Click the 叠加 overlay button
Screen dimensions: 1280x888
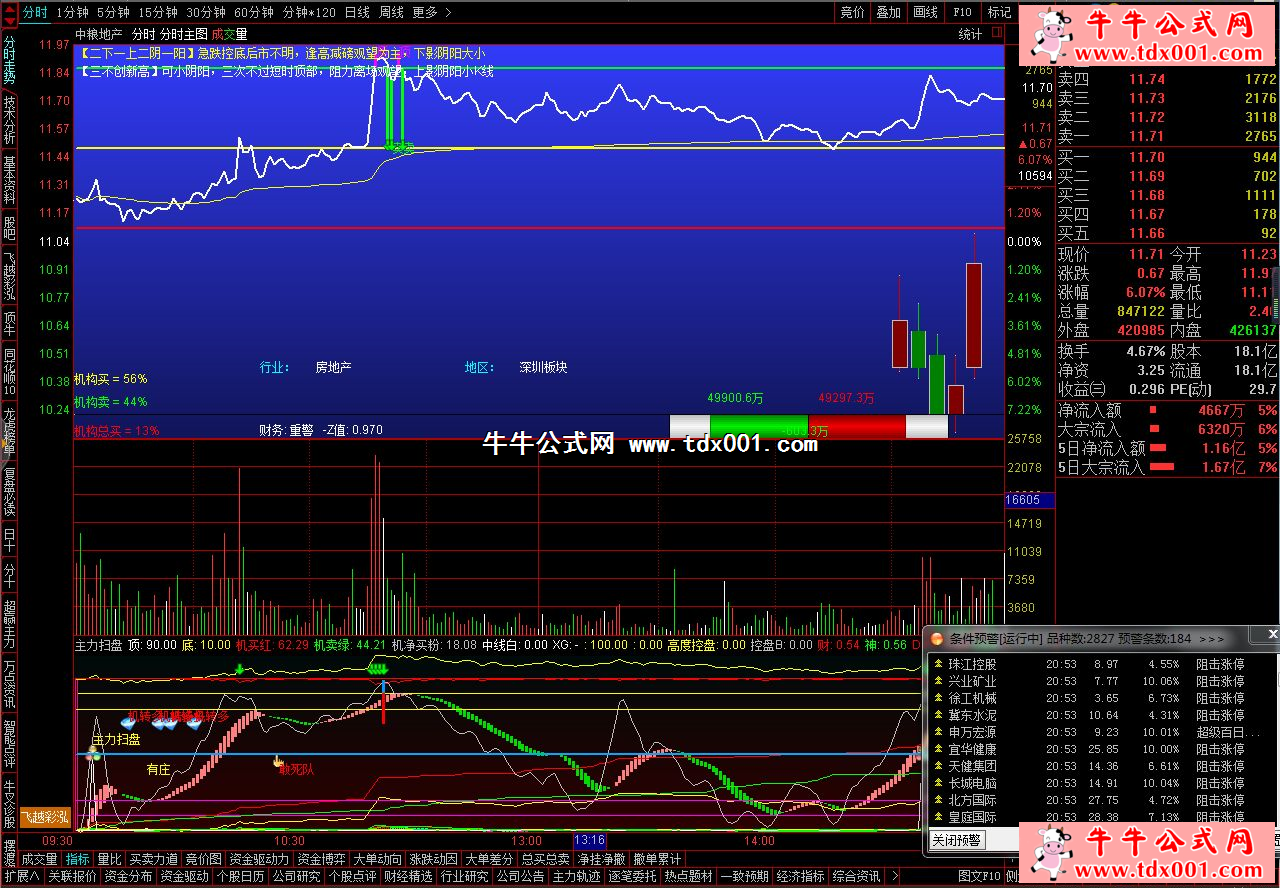click(889, 12)
